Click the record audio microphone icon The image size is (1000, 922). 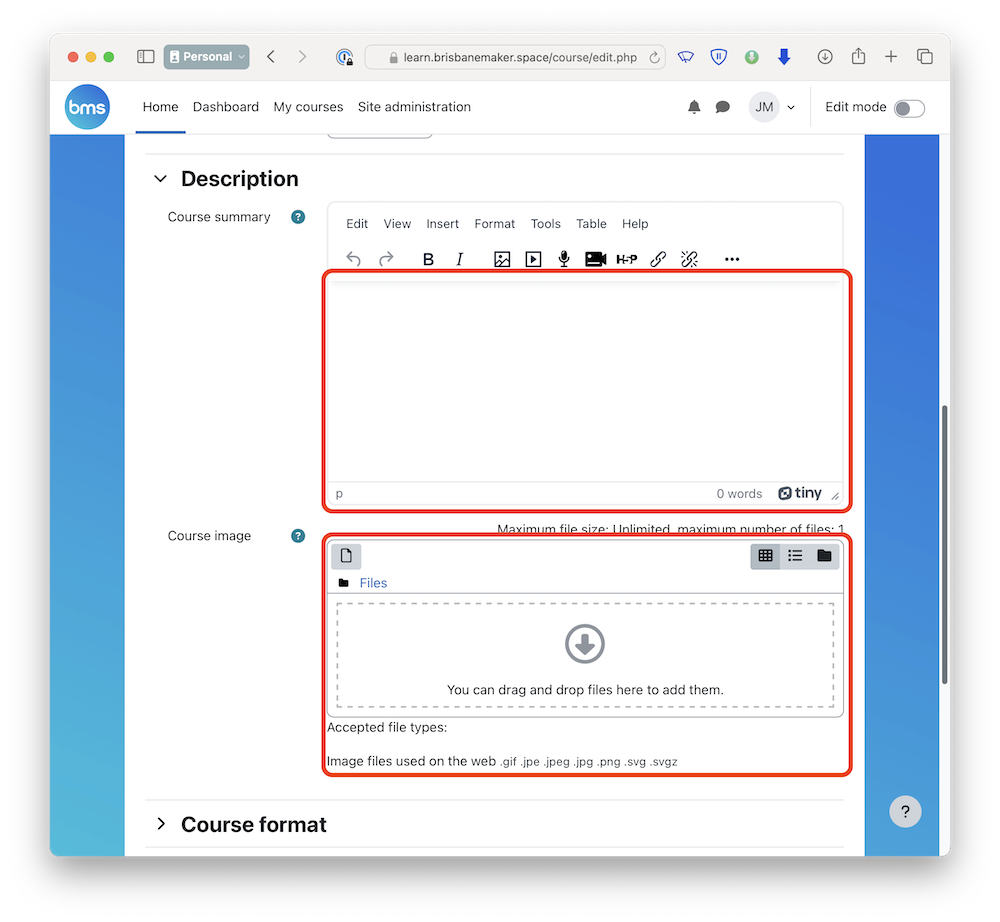(x=564, y=260)
